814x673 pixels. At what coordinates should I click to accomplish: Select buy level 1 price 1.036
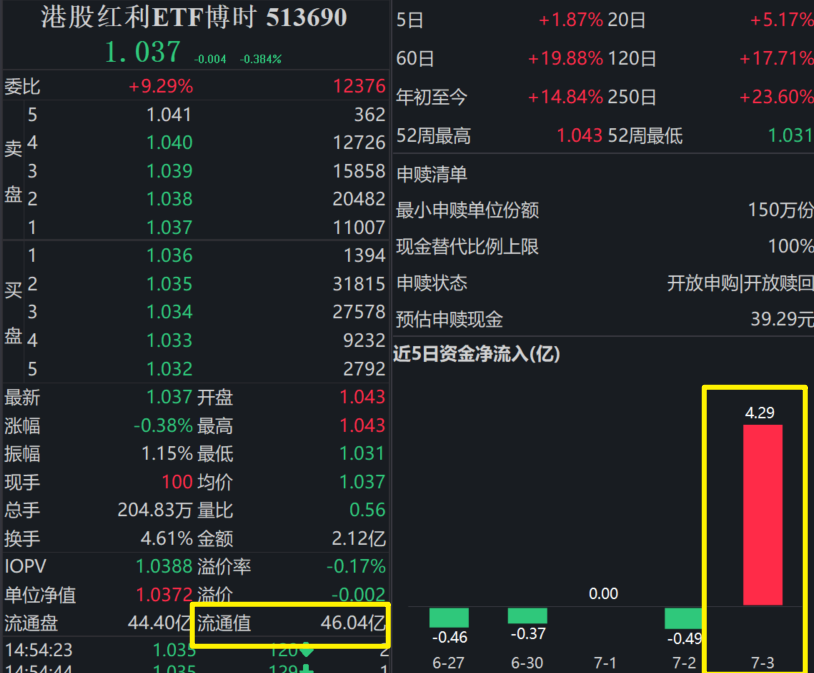(x=169, y=255)
